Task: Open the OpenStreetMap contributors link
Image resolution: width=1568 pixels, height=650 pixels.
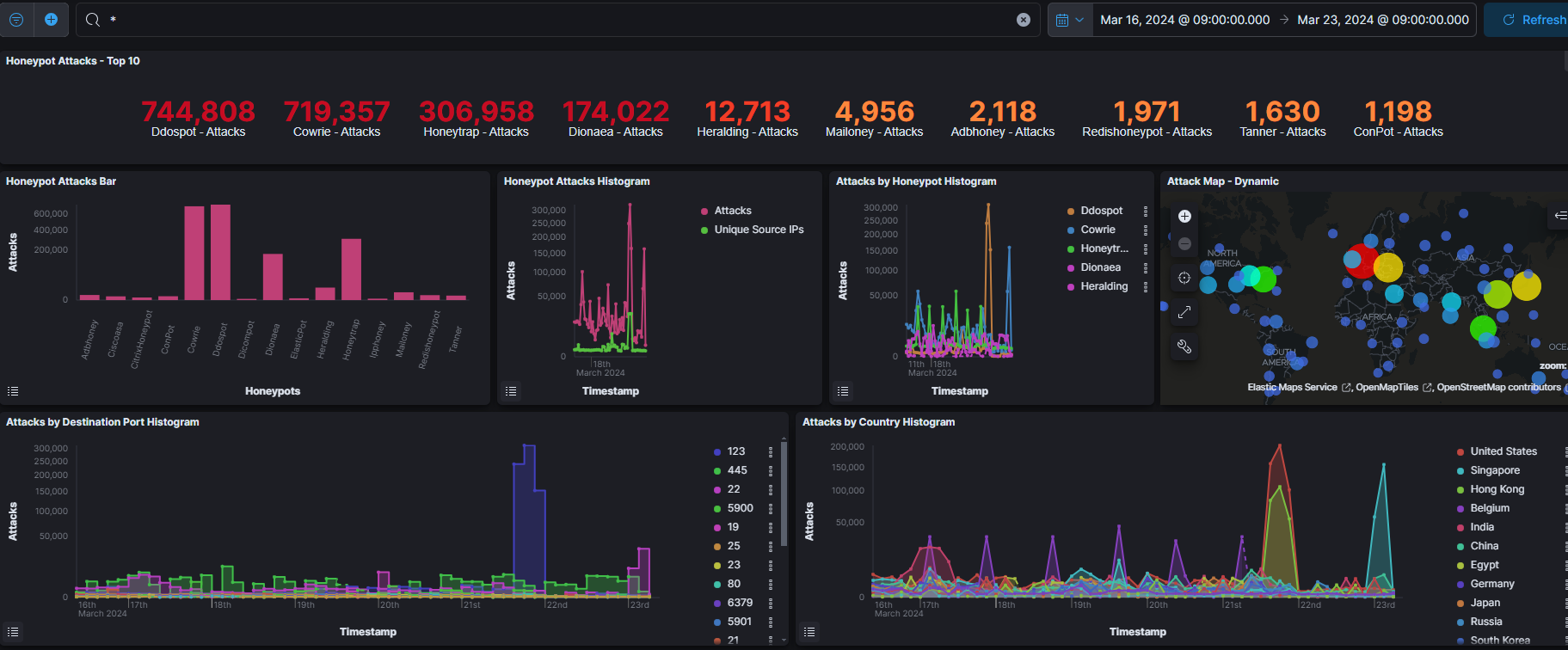Action: [1498, 388]
